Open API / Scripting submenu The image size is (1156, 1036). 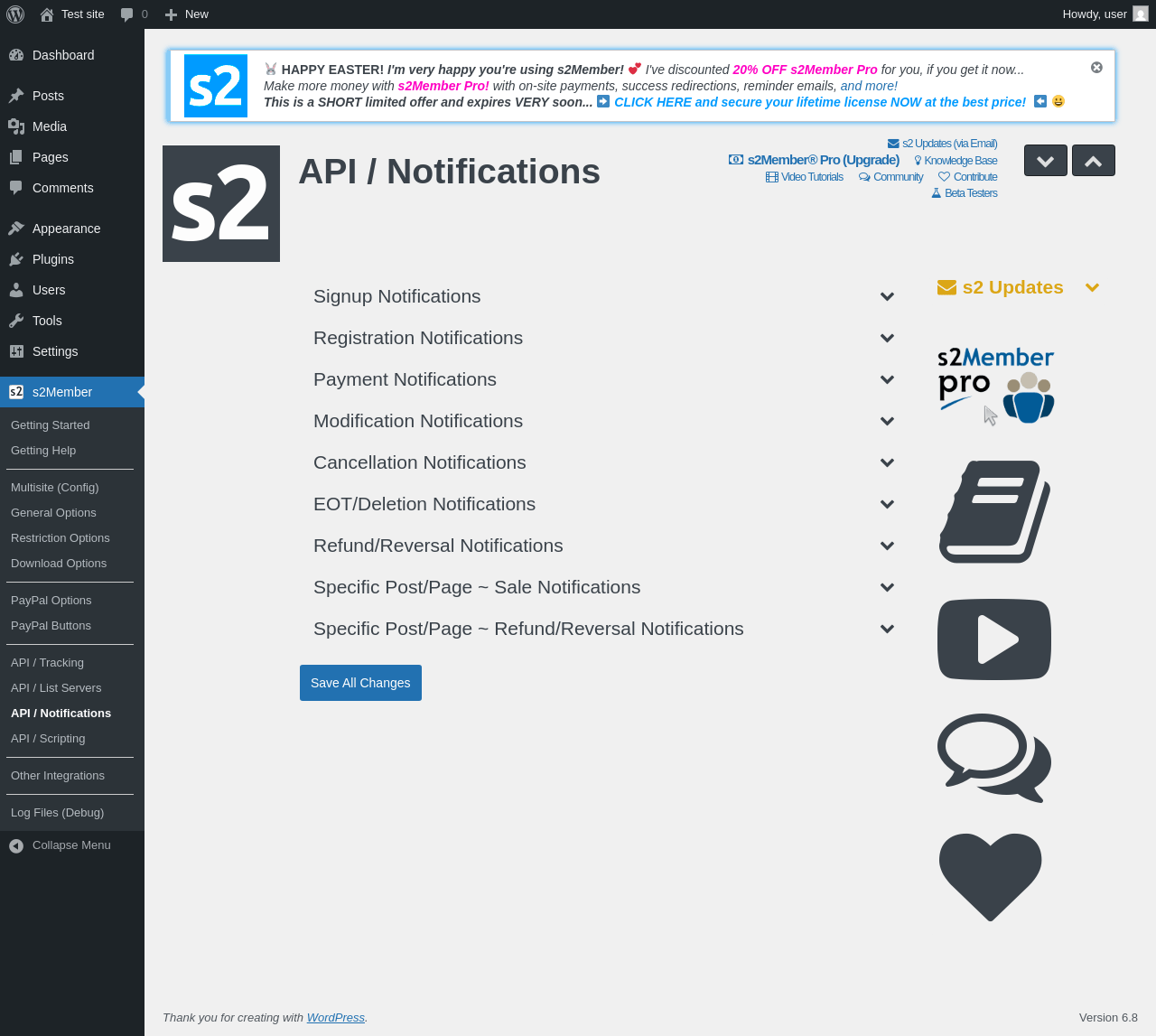[x=72, y=739]
